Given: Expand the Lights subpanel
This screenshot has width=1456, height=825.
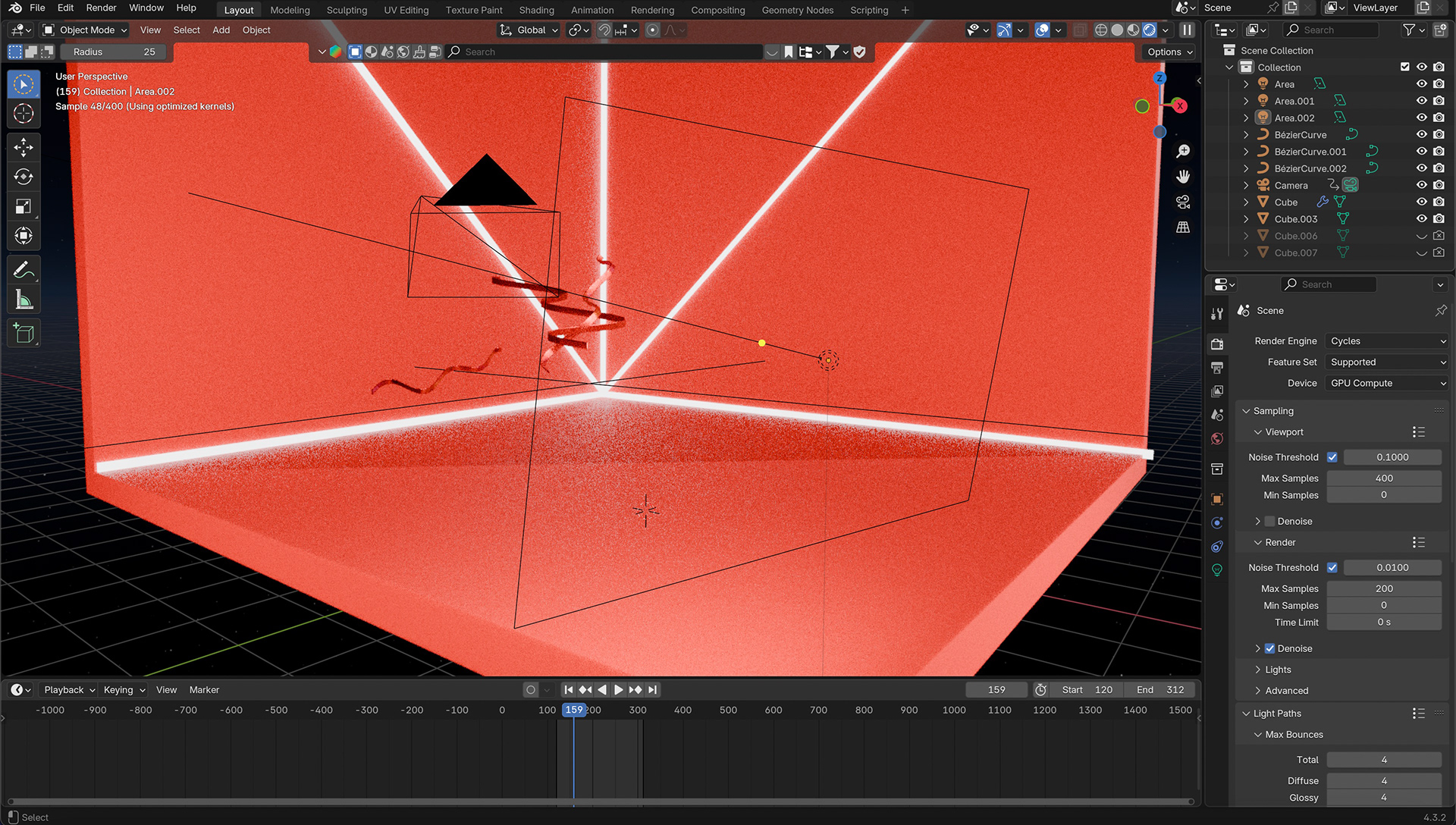Looking at the screenshot, I should pos(1278,670).
